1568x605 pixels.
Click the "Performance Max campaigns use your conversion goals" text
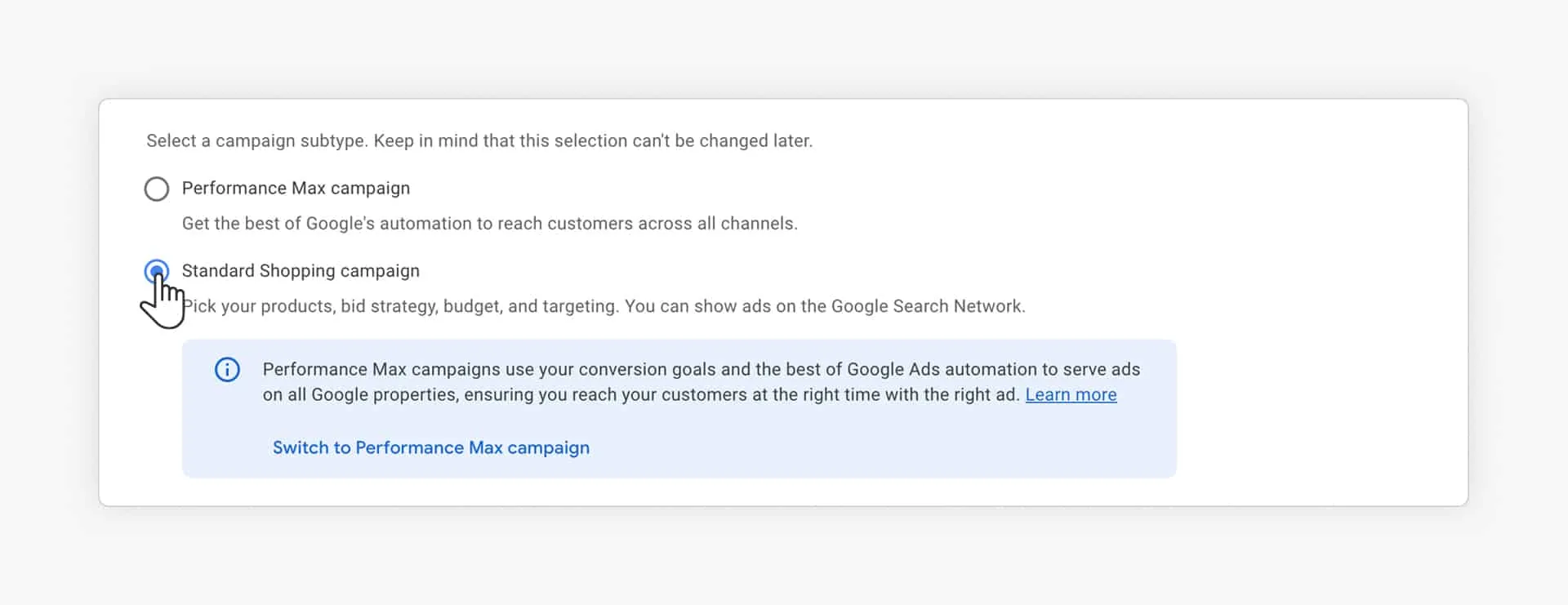(490, 370)
